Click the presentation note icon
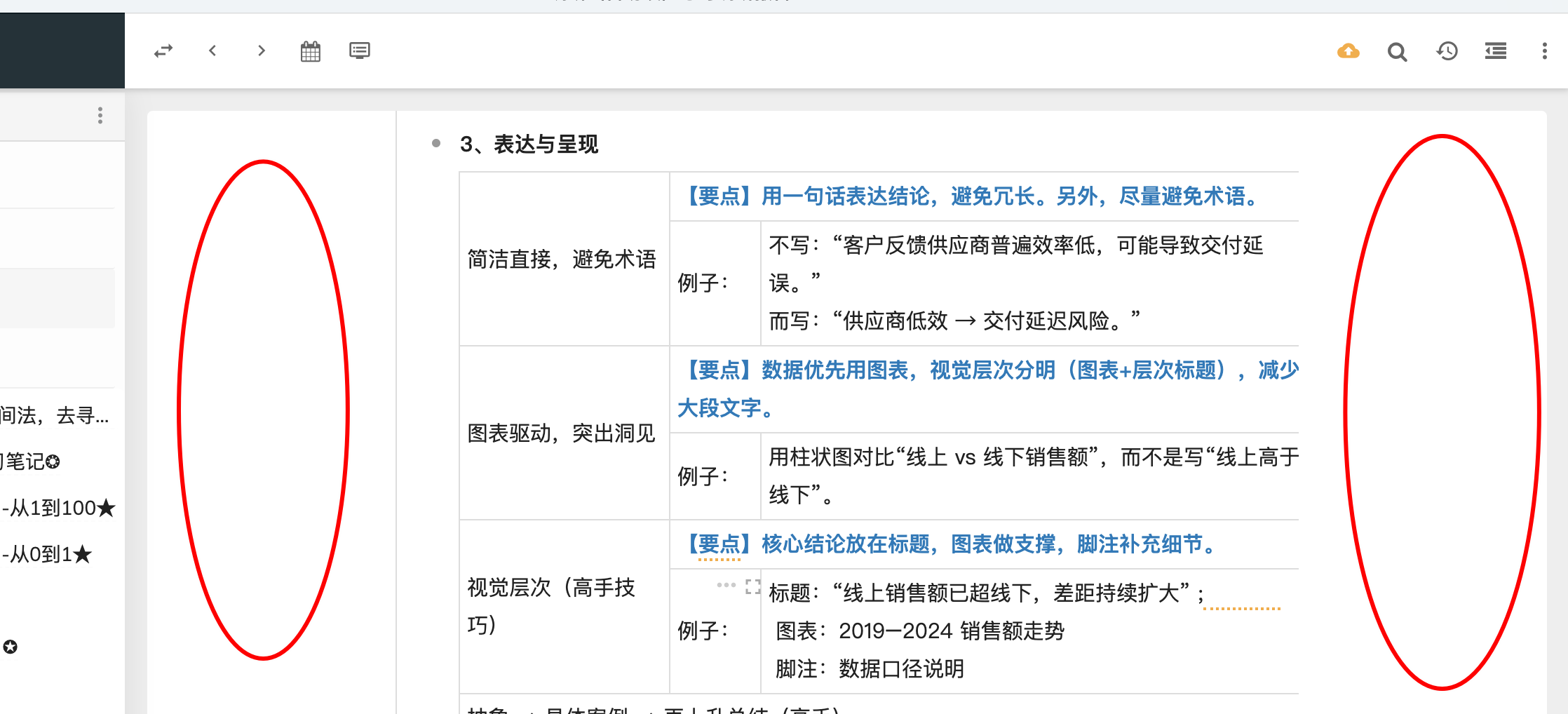Image resolution: width=1568 pixels, height=714 pixels. pos(359,50)
